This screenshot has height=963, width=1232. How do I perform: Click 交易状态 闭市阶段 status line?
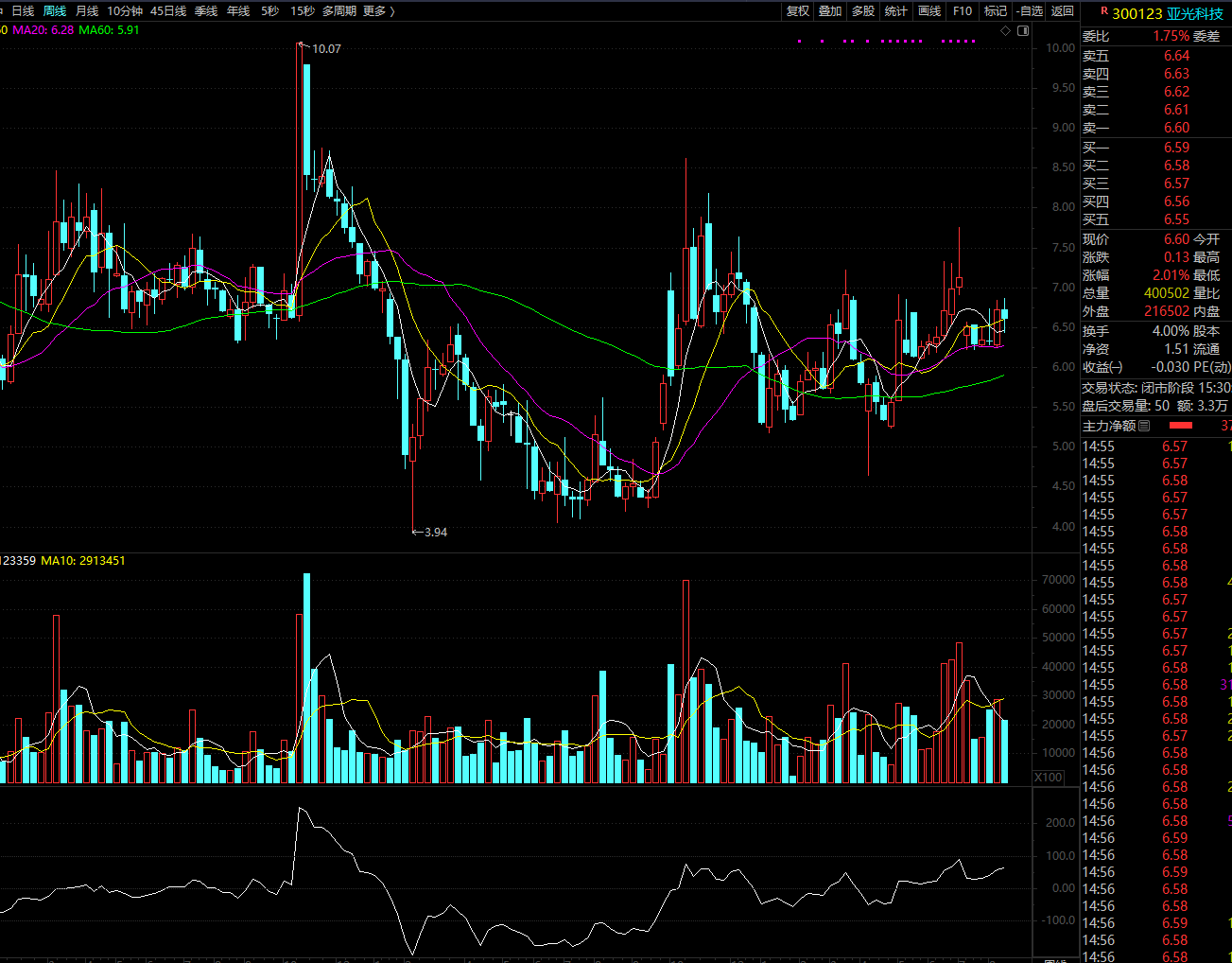click(x=1156, y=388)
